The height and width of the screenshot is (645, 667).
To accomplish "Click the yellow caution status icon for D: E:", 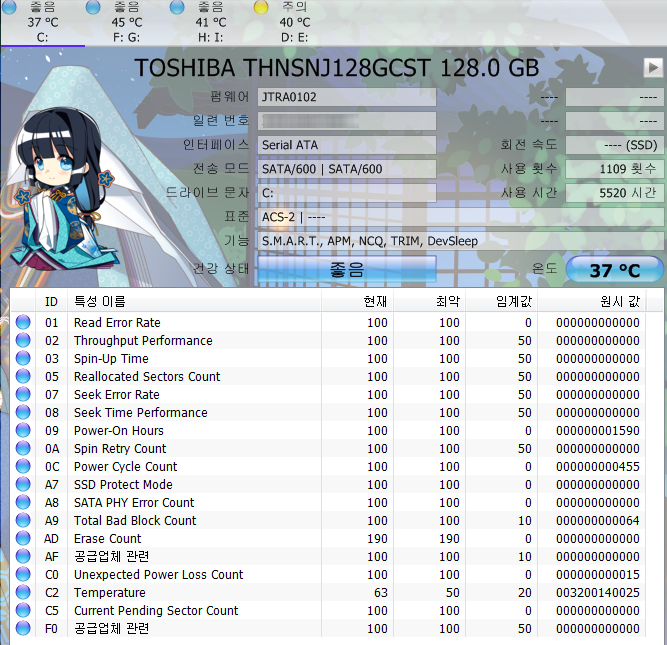I will pyautogui.click(x=261, y=7).
